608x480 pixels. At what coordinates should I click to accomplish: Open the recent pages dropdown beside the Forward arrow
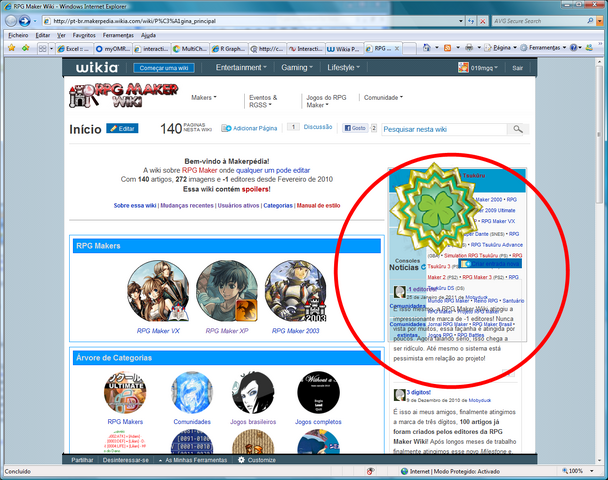35,21
